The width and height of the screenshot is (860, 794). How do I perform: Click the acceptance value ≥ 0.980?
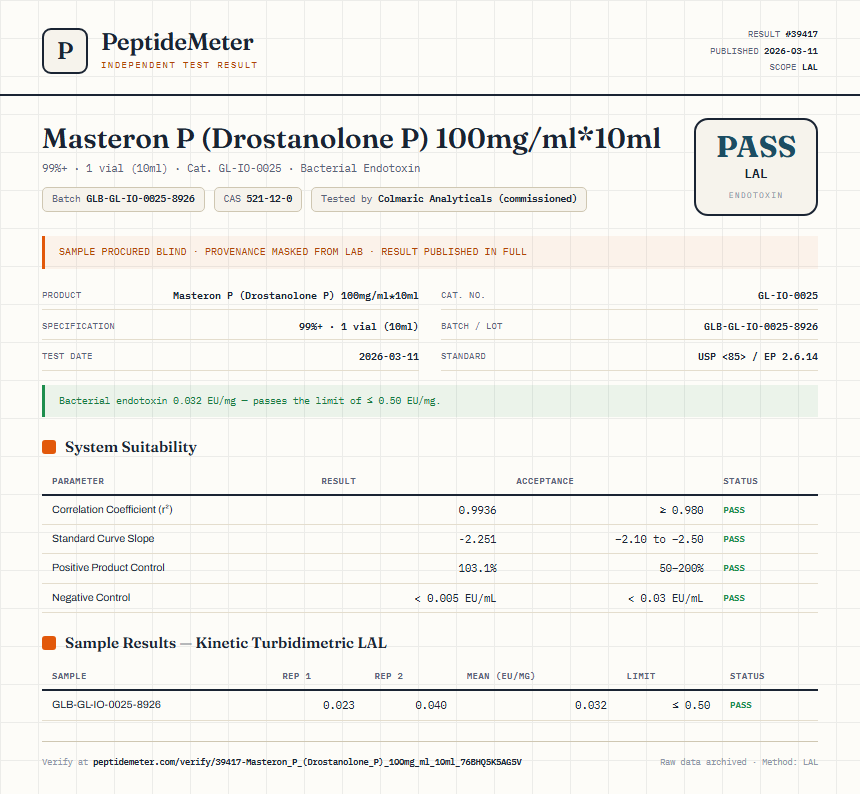[681, 510]
